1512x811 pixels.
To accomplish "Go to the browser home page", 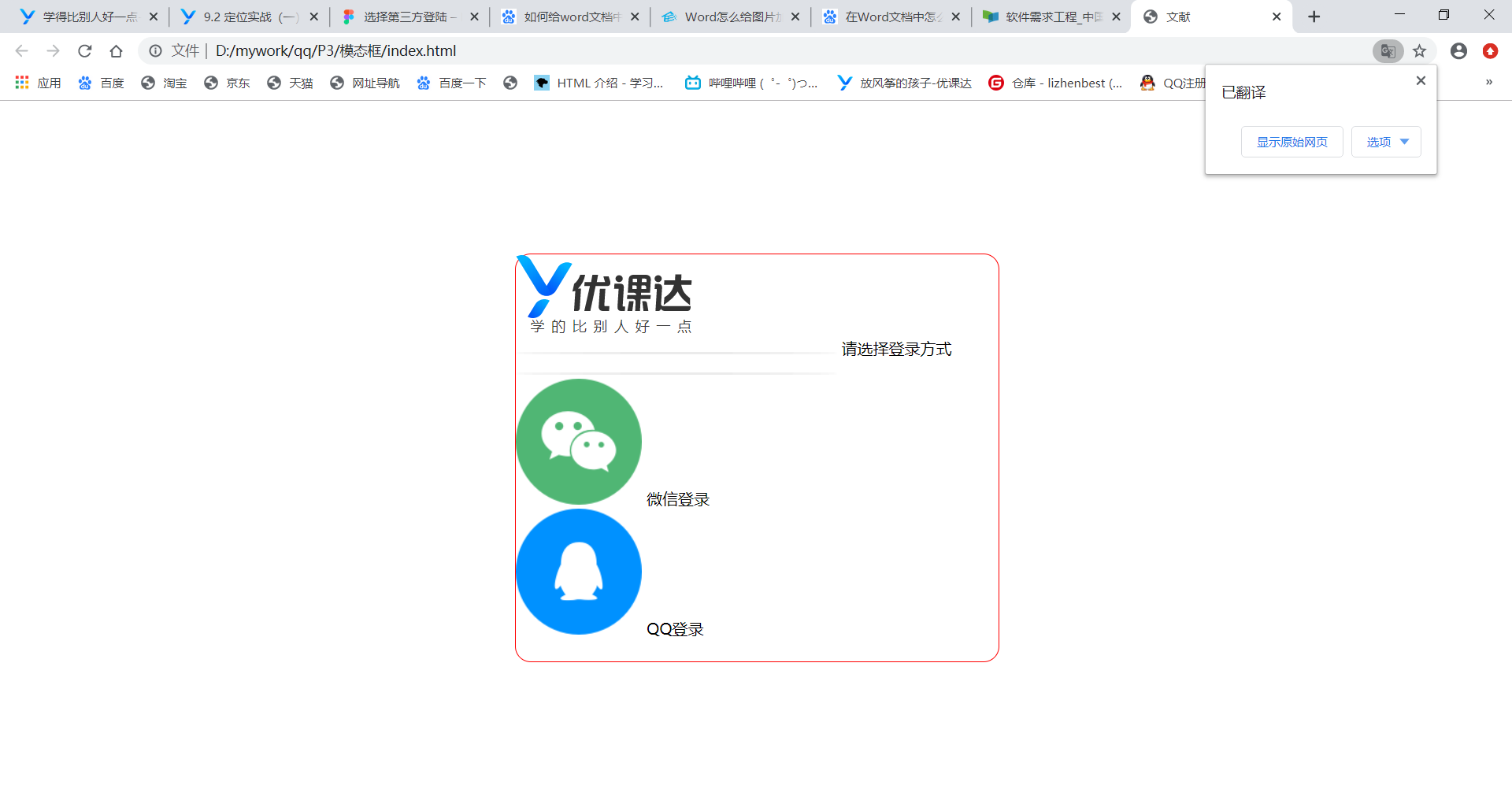I will (116, 51).
